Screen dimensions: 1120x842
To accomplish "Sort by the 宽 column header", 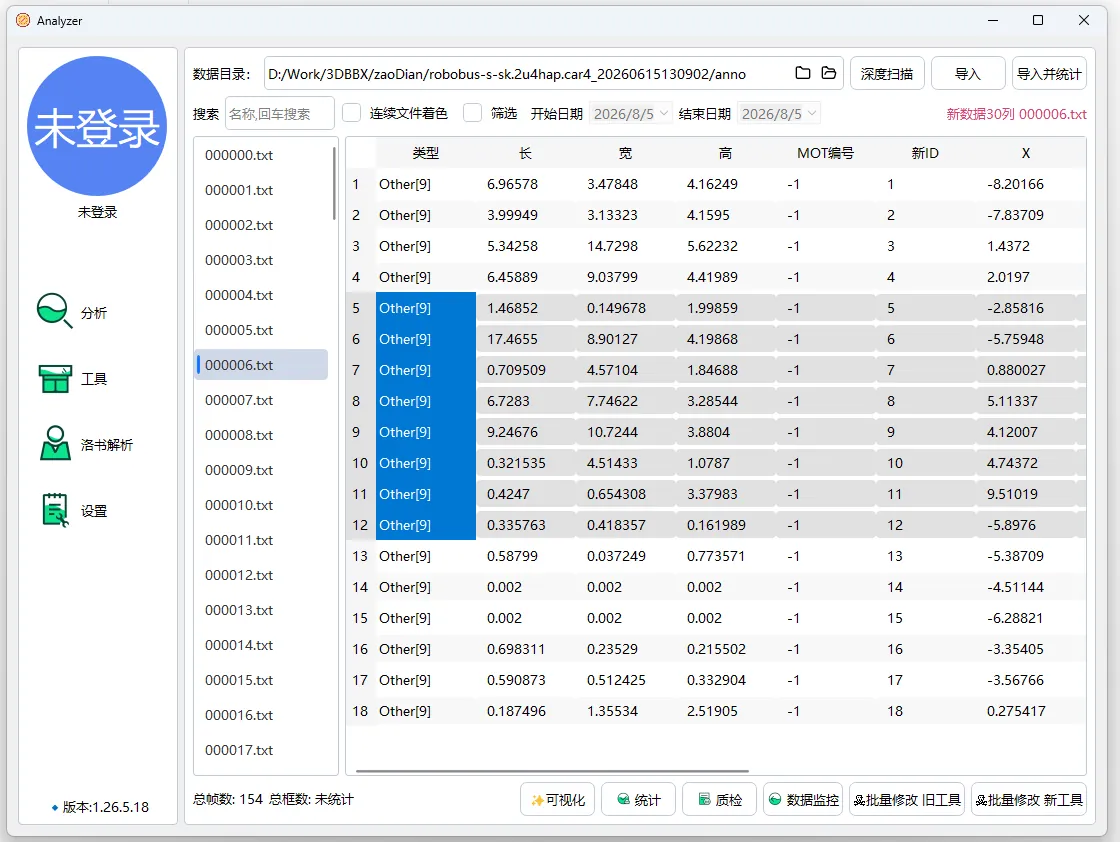I will [x=626, y=153].
